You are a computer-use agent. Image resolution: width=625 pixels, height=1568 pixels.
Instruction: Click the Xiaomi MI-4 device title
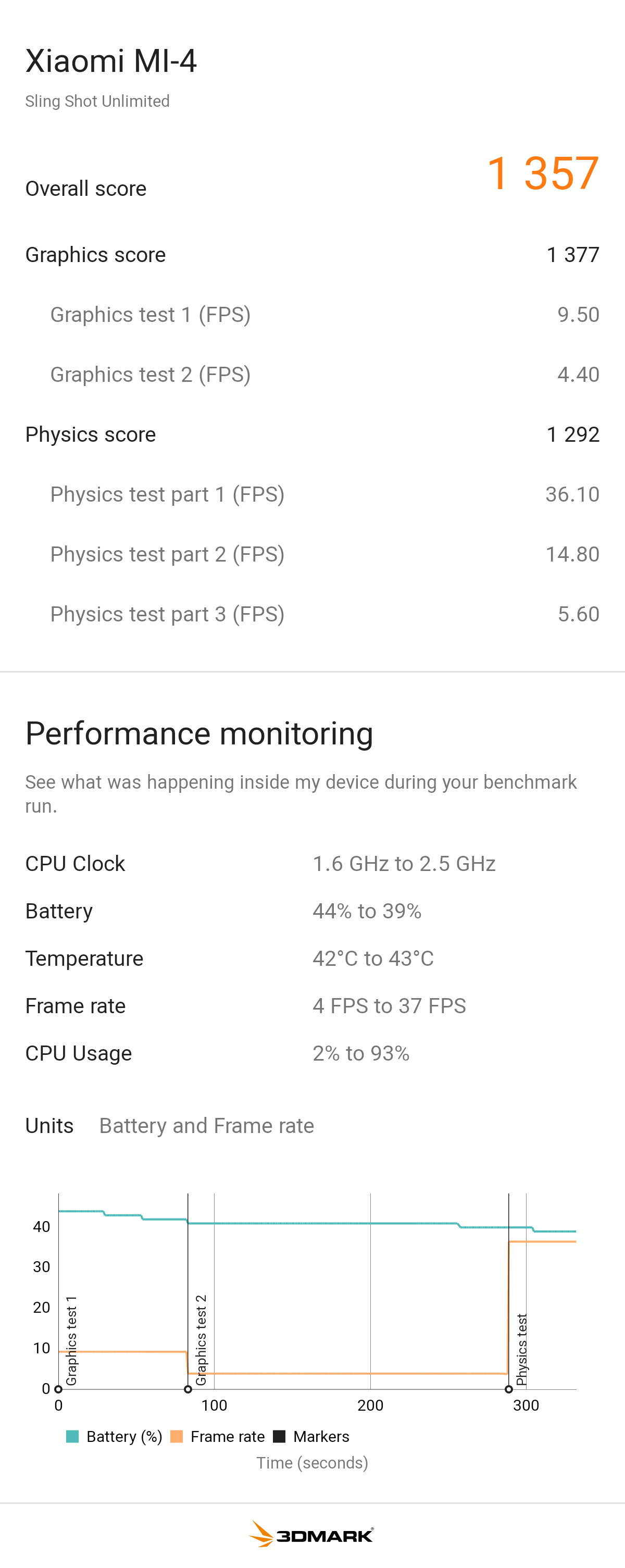tap(111, 61)
